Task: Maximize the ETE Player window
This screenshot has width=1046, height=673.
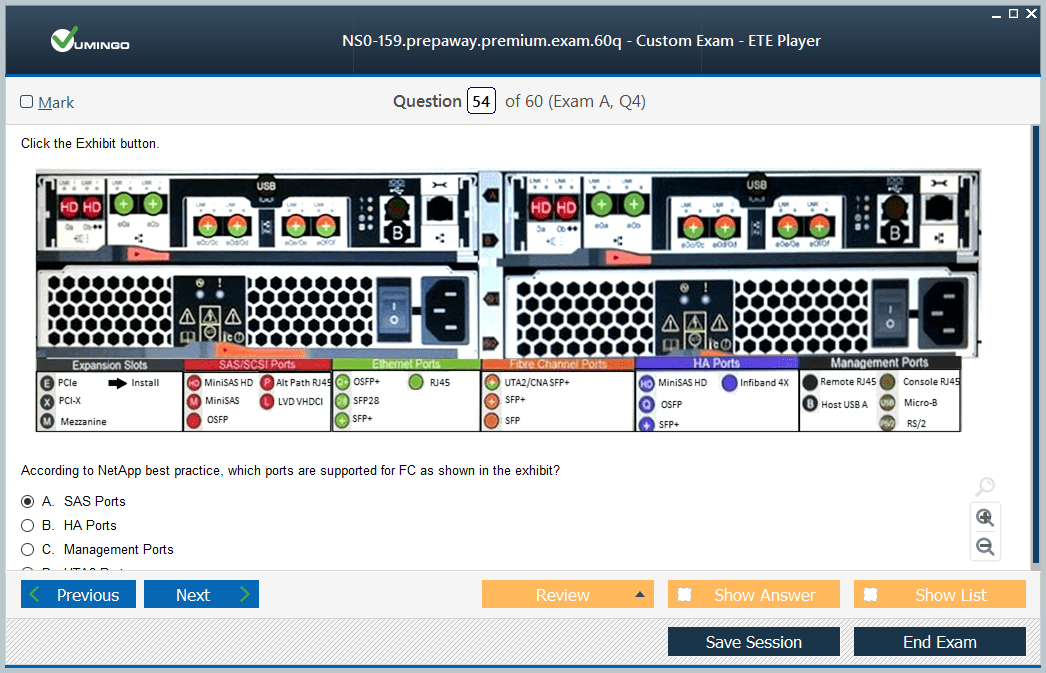Action: tap(1013, 13)
